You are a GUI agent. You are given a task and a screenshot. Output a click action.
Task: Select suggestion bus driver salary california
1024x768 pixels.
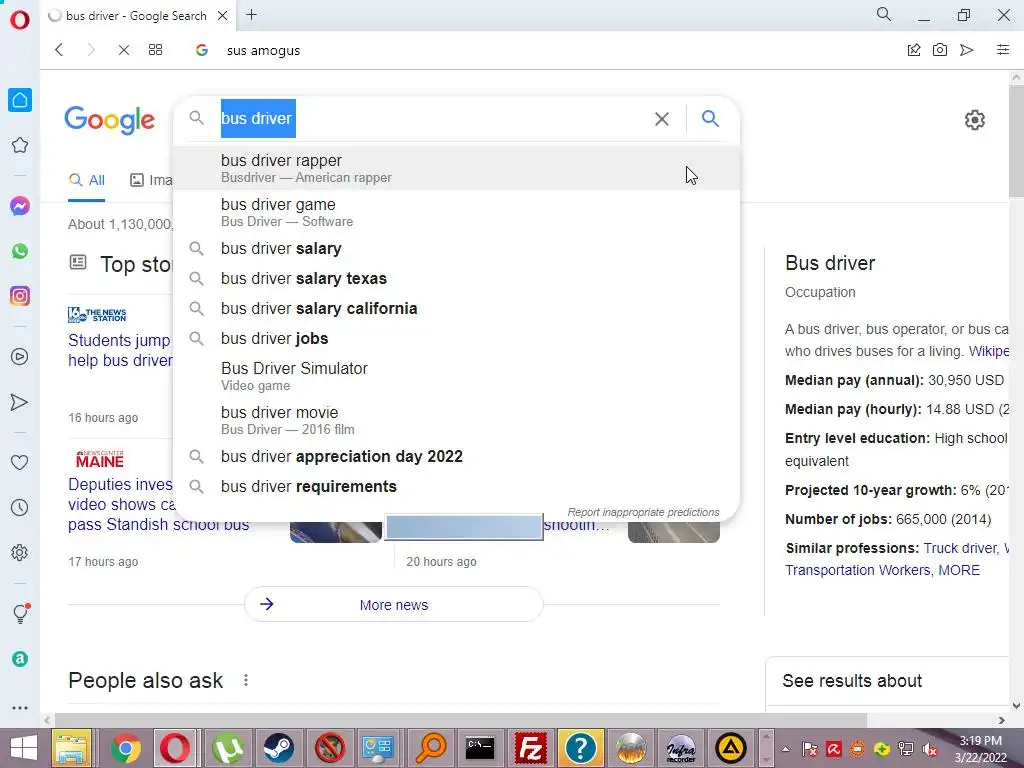(x=456, y=309)
